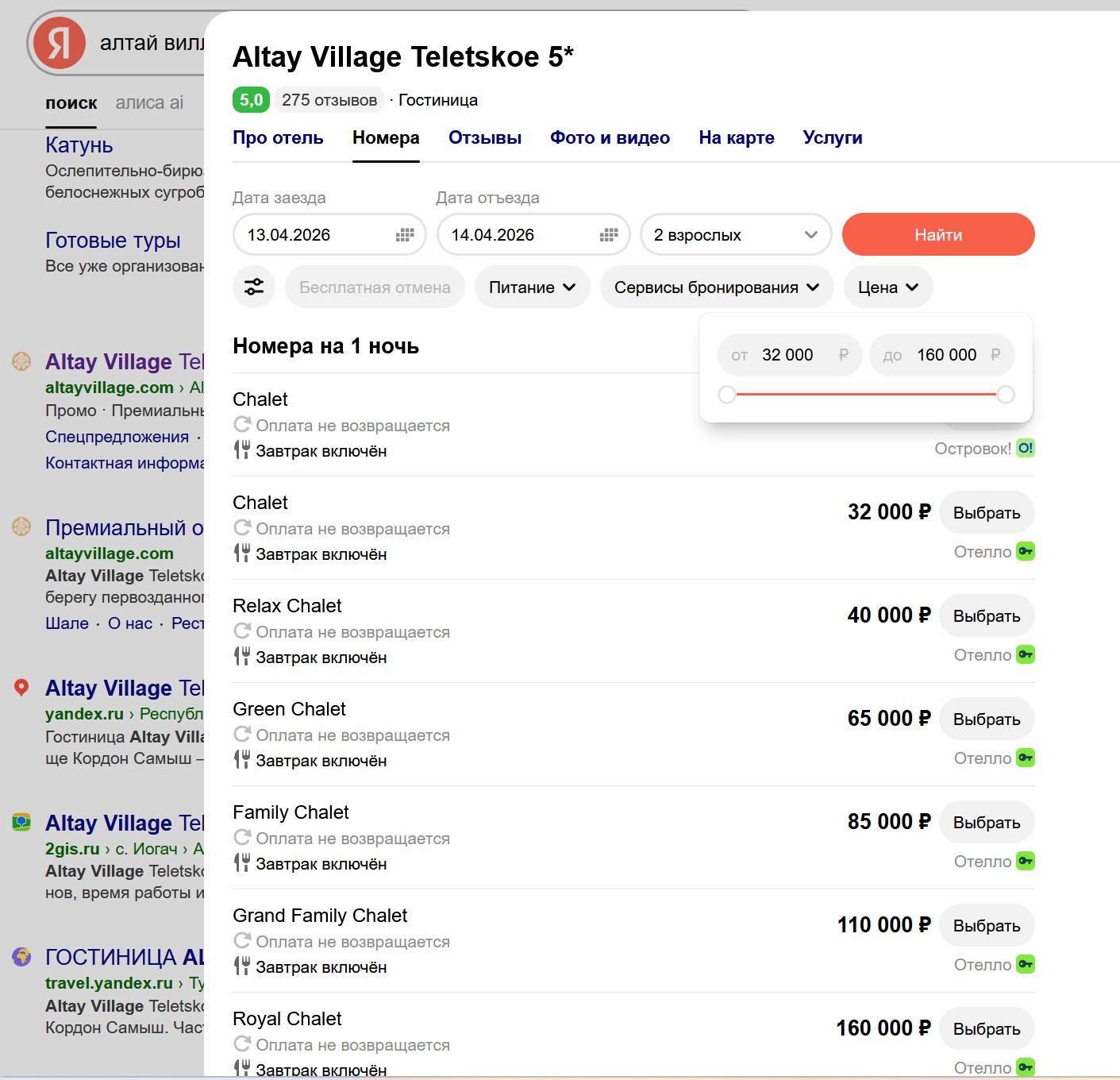Switch to the Отзывы tab
1120x1080 pixels.
point(485,137)
